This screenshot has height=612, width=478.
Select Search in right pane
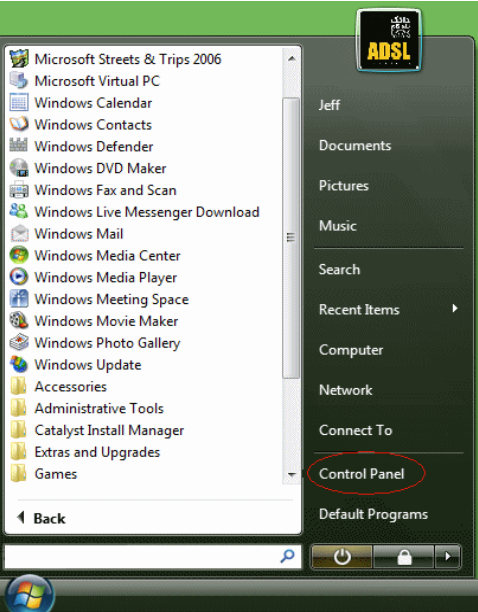click(339, 269)
